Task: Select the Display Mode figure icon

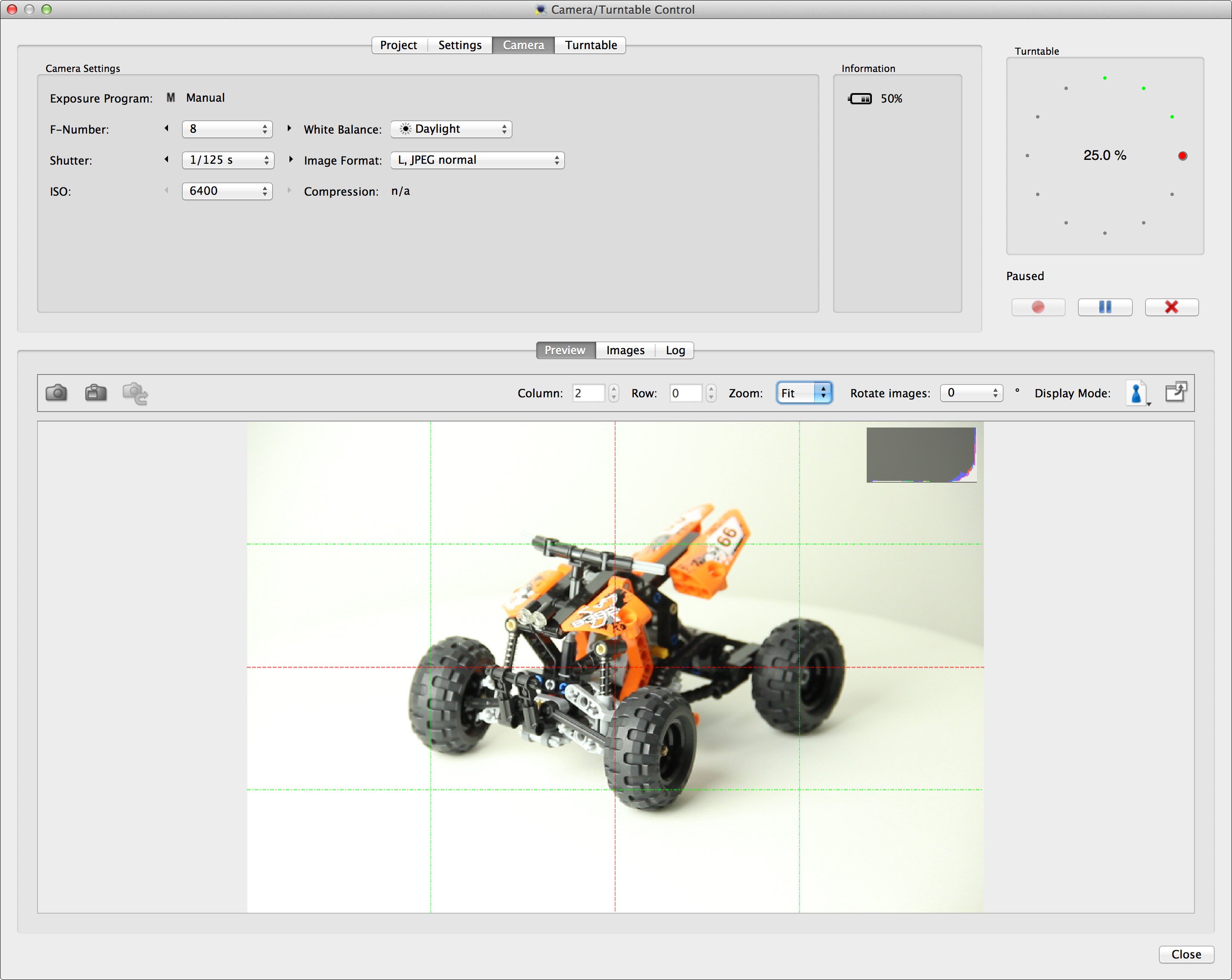Action: (x=1136, y=393)
